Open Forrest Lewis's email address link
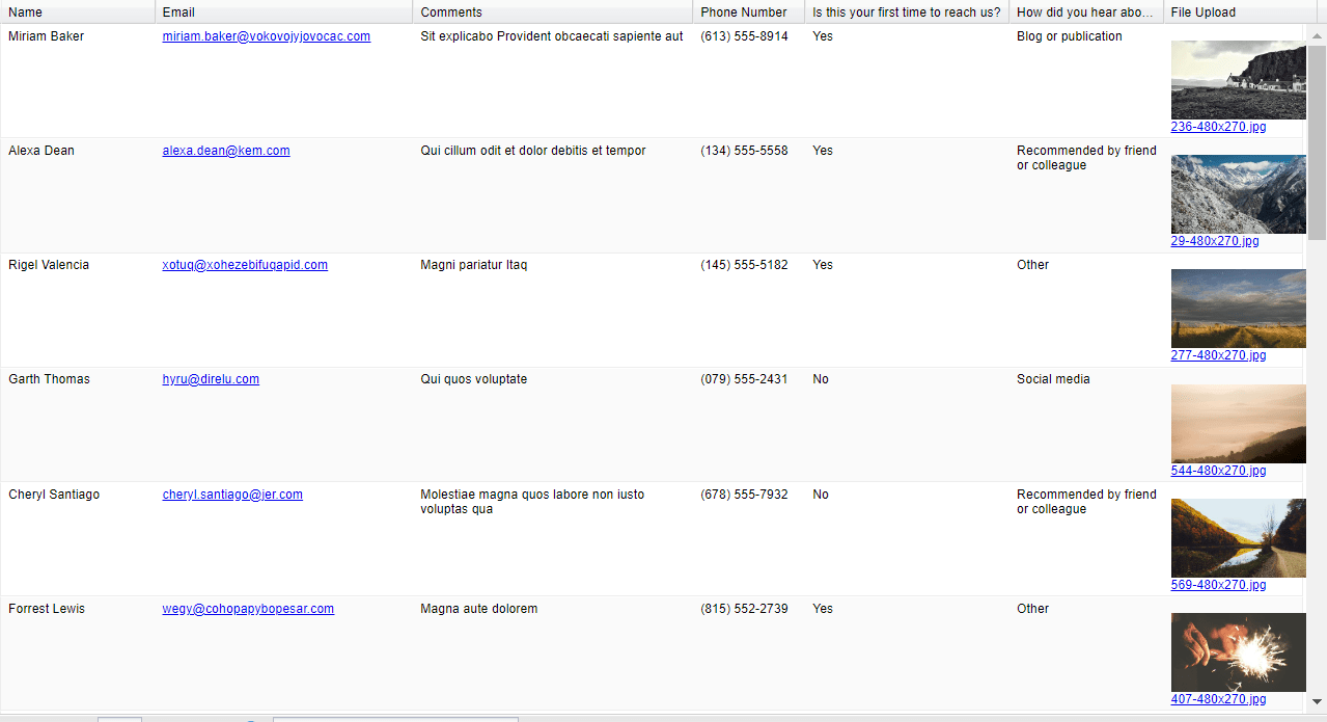This screenshot has height=722, width=1327. pyautogui.click(x=248, y=609)
